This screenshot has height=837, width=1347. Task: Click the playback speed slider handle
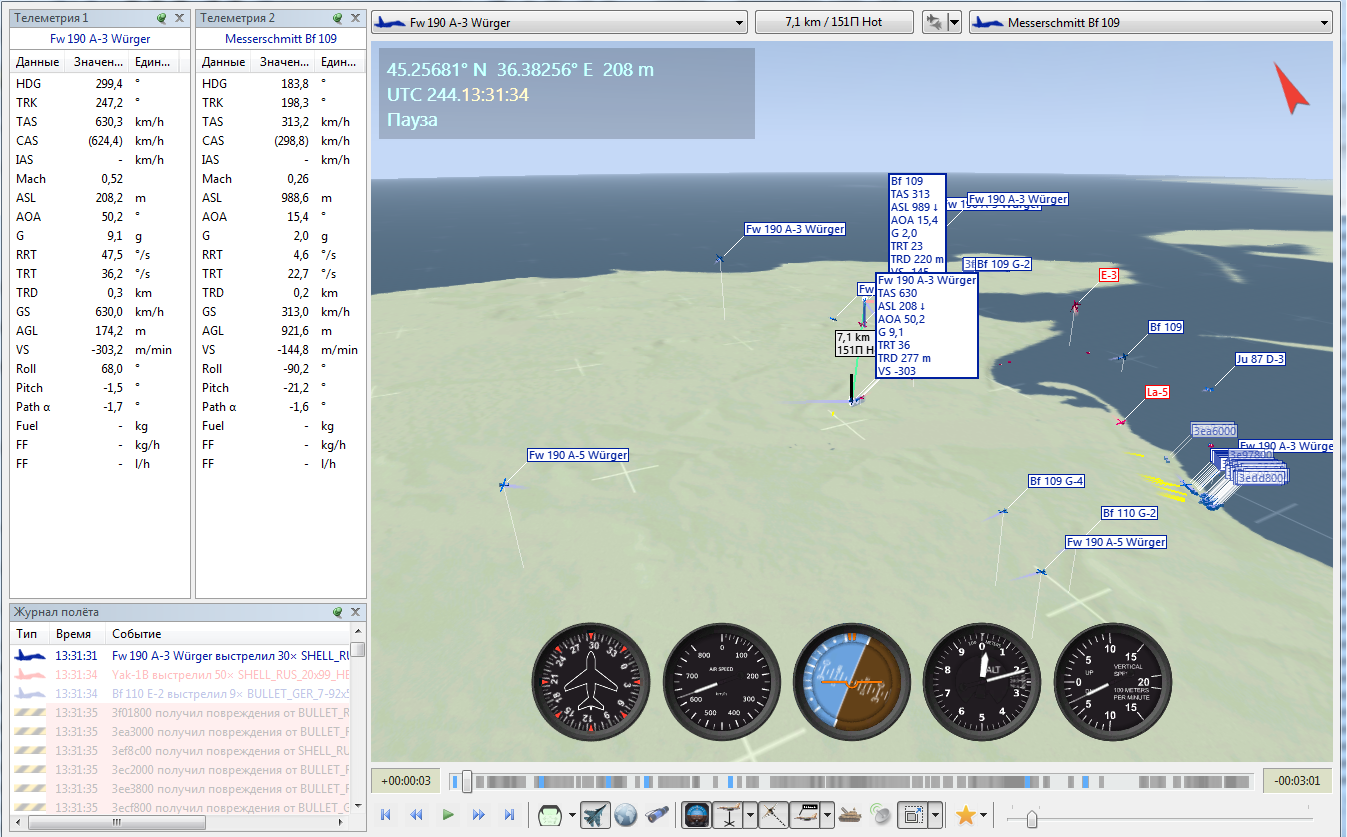coord(1031,819)
